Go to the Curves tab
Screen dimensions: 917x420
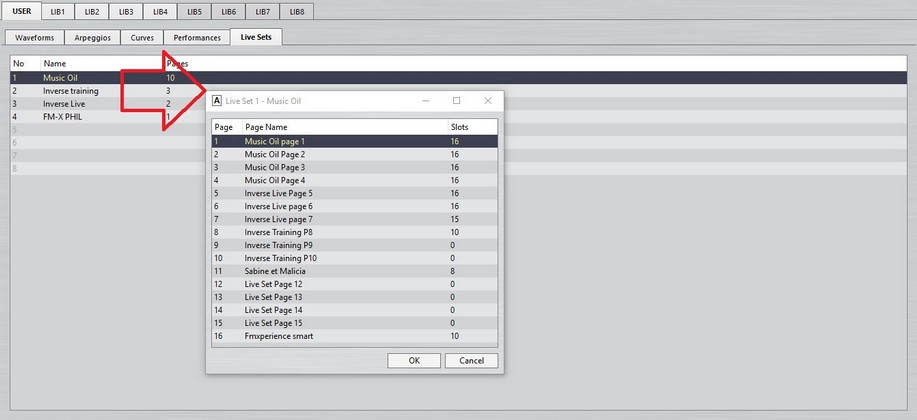(142, 37)
